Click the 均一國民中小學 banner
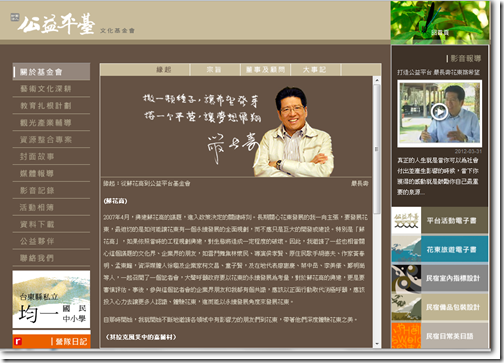Image resolution: width=504 pixels, height=363 pixels. (x=51, y=299)
